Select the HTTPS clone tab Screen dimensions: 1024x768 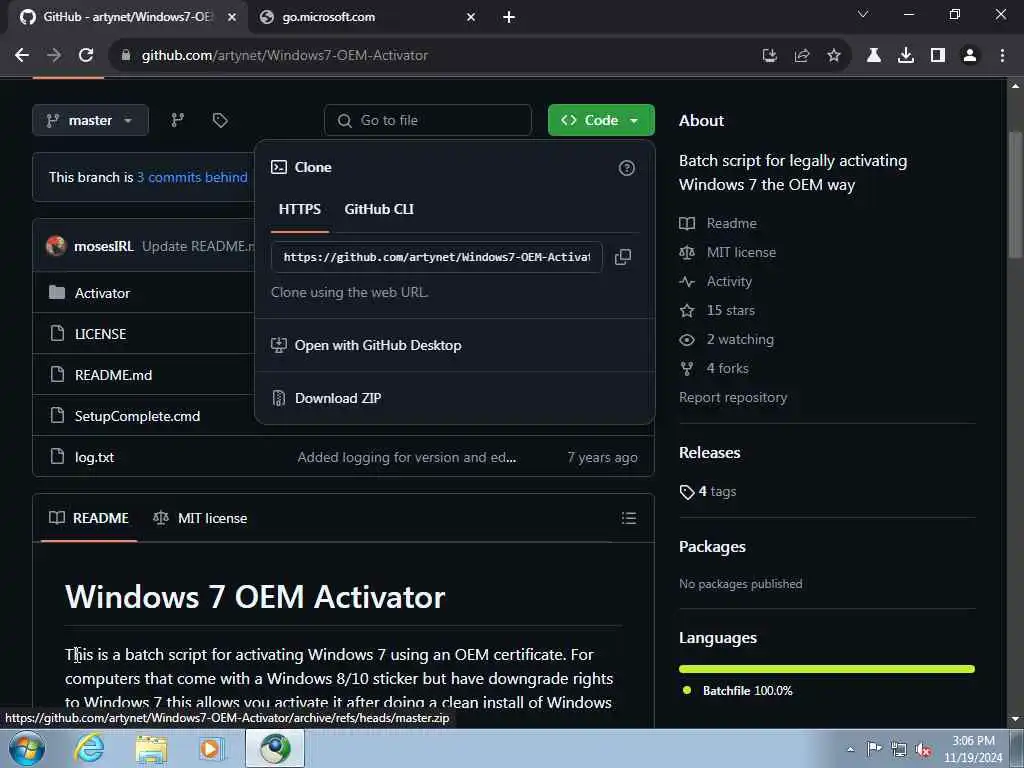[x=300, y=209]
